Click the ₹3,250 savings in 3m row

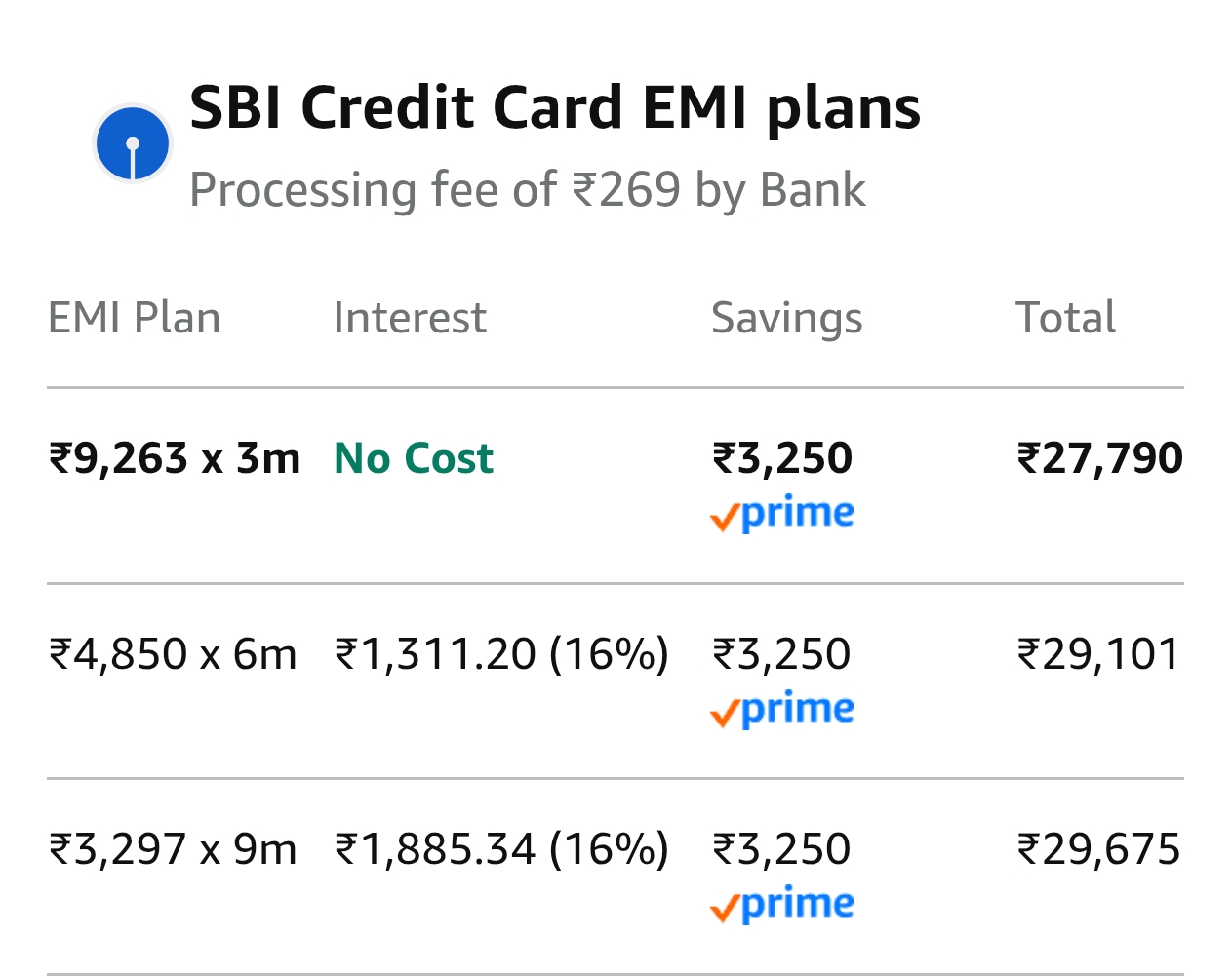coord(782,458)
